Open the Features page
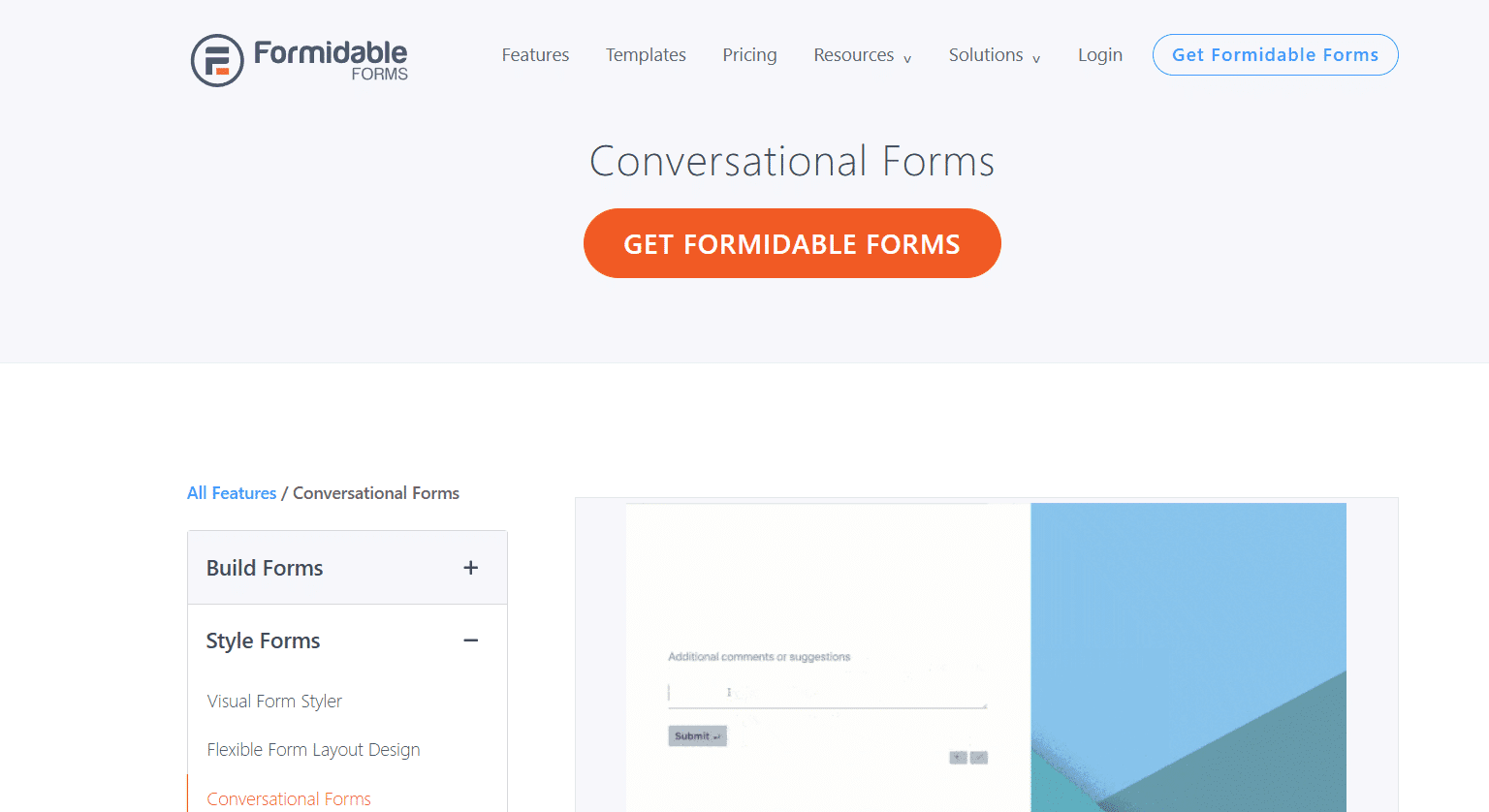The width and height of the screenshot is (1489, 812). (535, 55)
